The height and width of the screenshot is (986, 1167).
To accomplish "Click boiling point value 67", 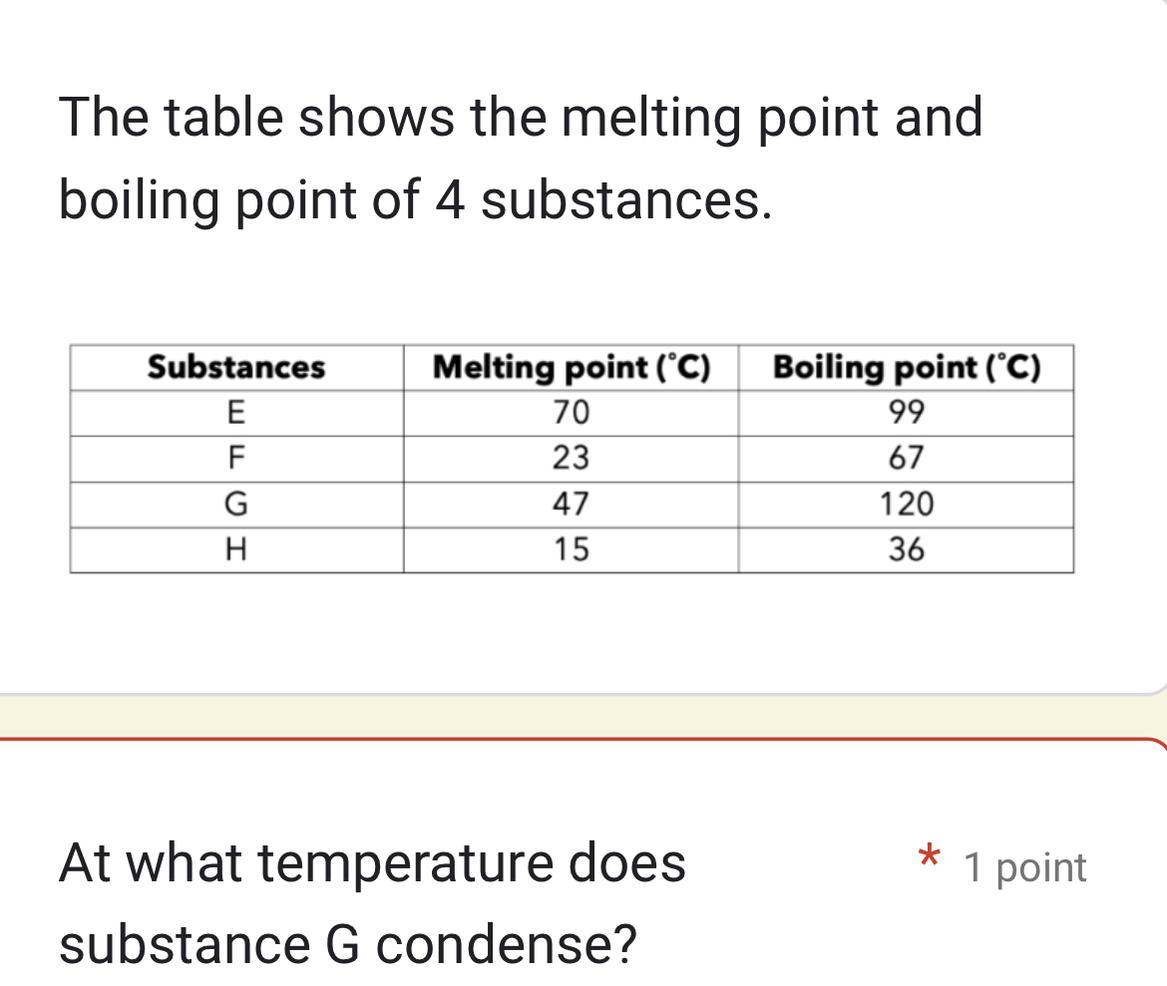I will (907, 459).
